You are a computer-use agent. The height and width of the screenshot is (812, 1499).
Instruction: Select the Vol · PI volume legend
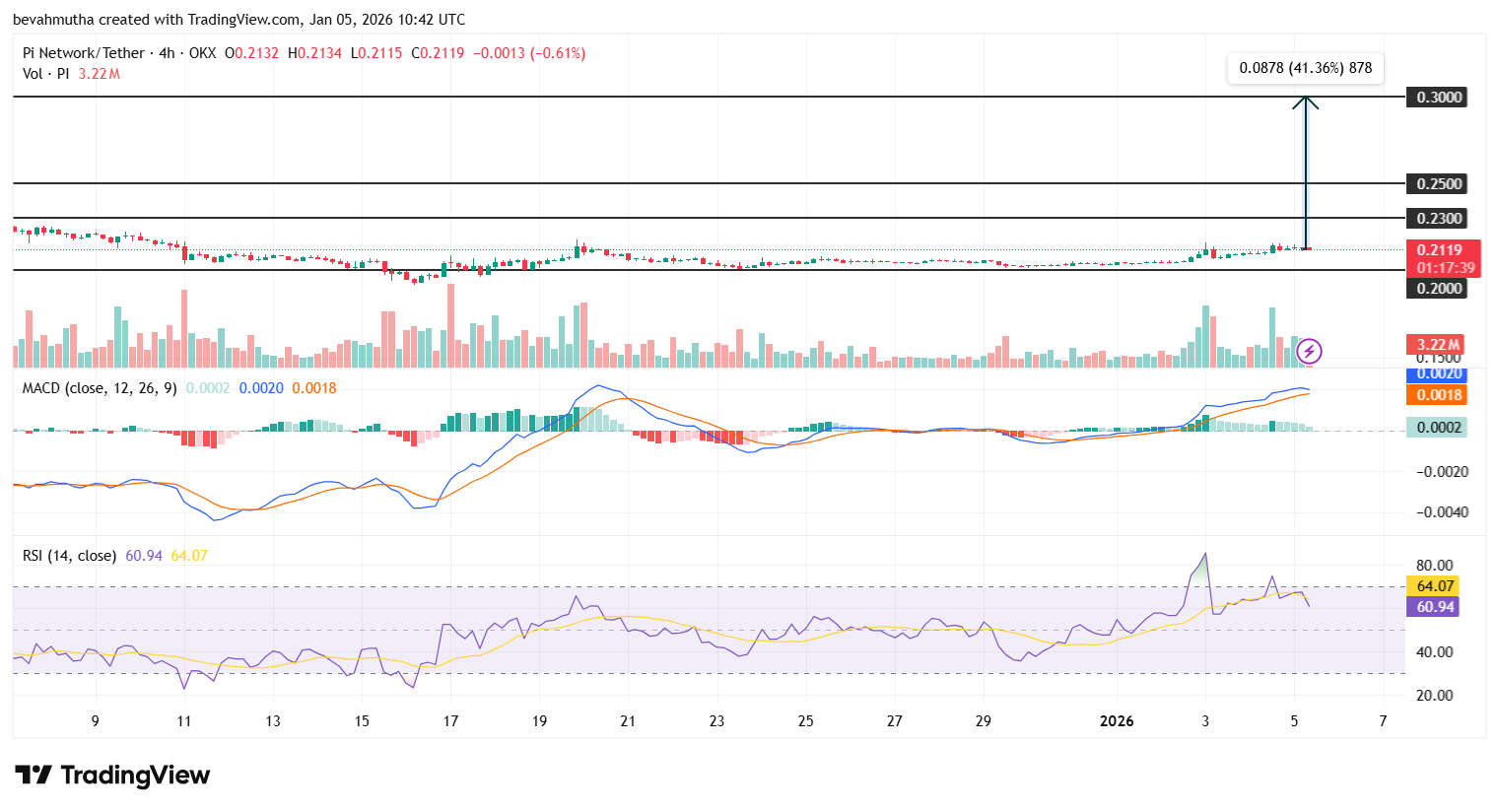tap(46, 74)
